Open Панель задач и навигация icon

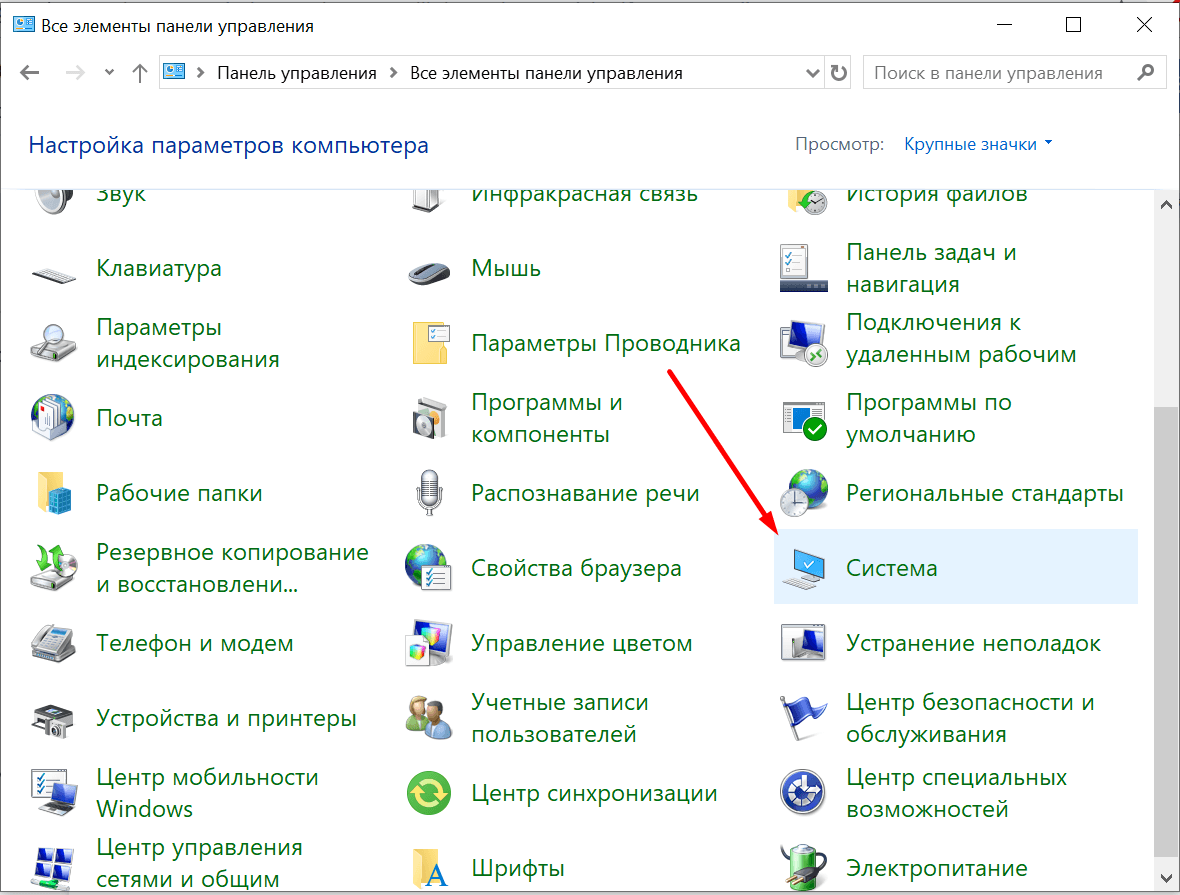pos(804,268)
